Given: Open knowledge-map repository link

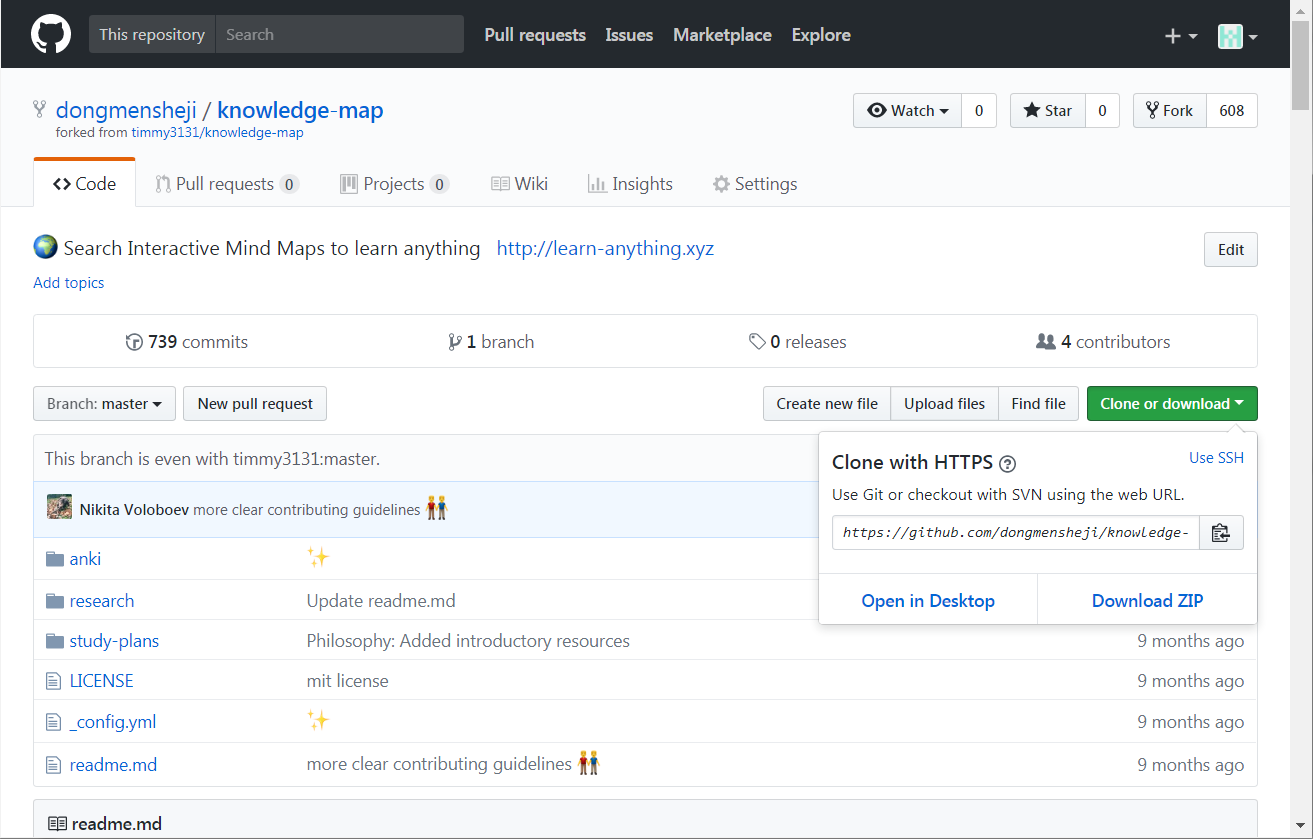Looking at the screenshot, I should [300, 110].
